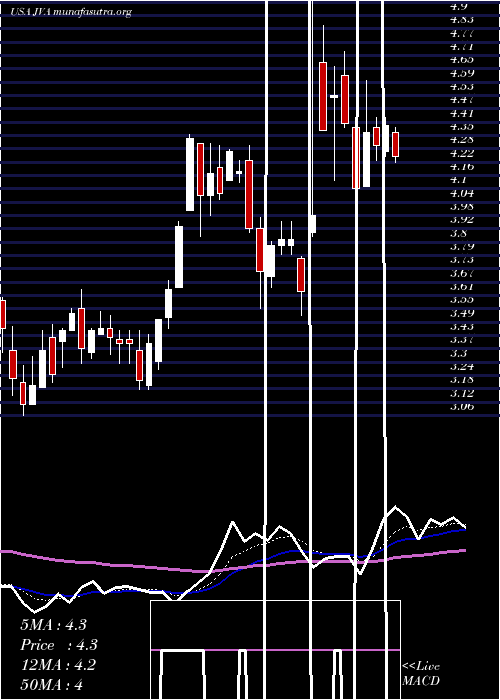
Task: Click the 3.73 price axis label
Action: 462,260
